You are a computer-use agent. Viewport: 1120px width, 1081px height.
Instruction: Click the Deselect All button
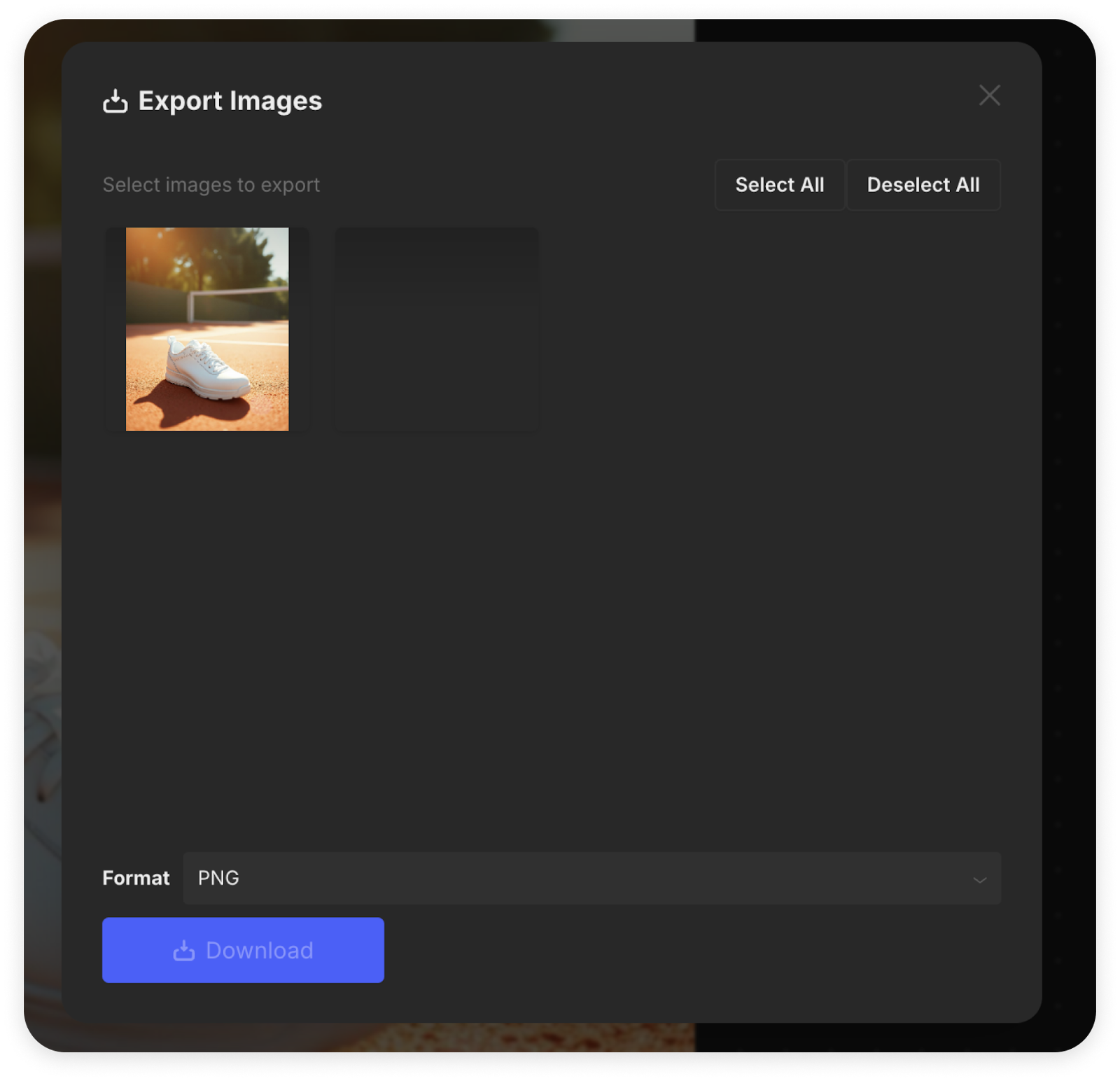923,185
